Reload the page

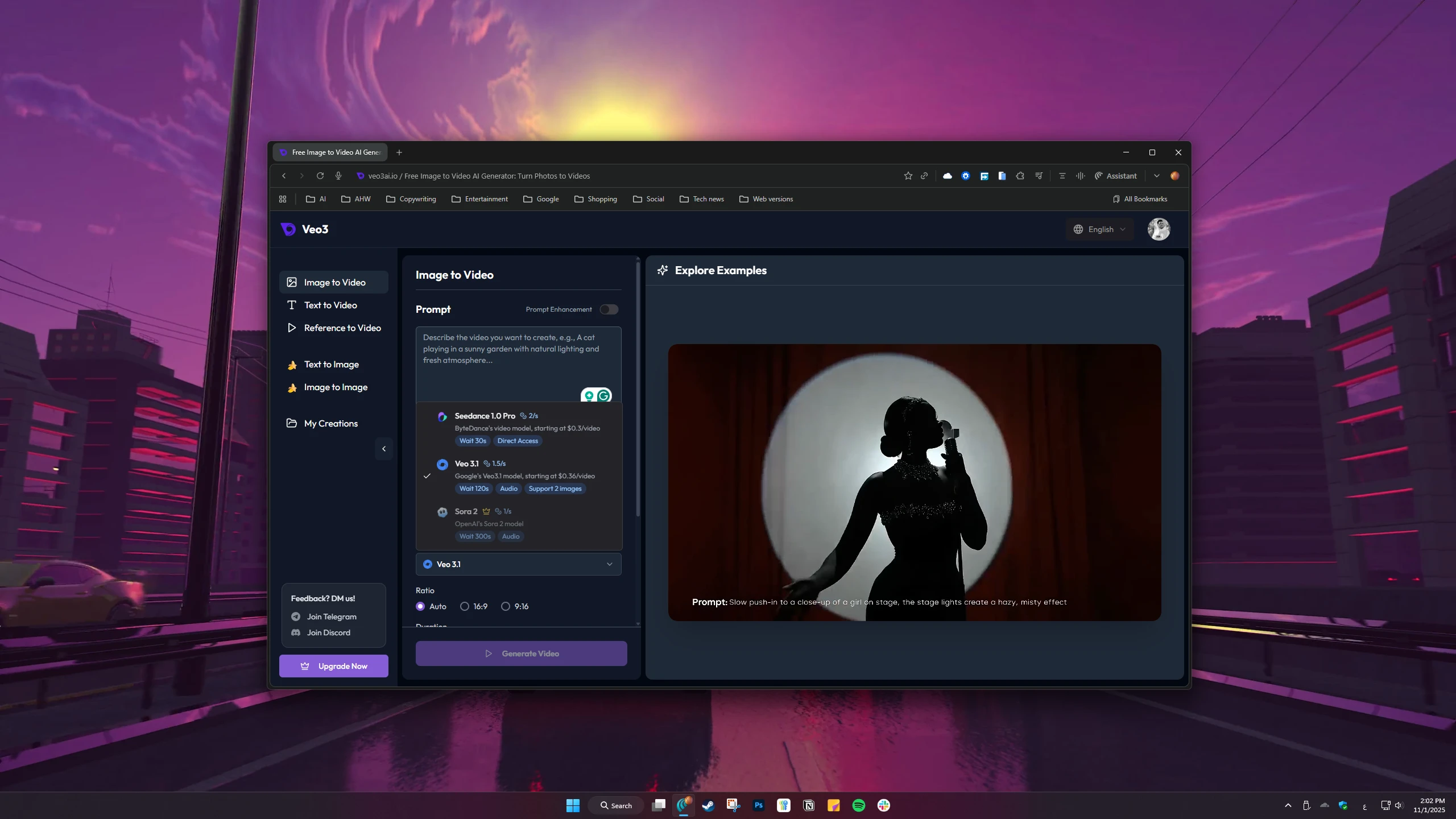[320, 176]
